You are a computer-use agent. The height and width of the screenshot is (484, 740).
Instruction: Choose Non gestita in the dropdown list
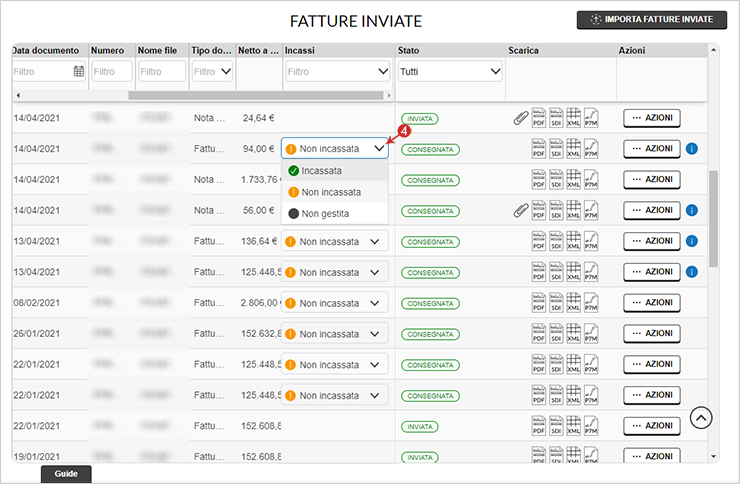point(324,213)
